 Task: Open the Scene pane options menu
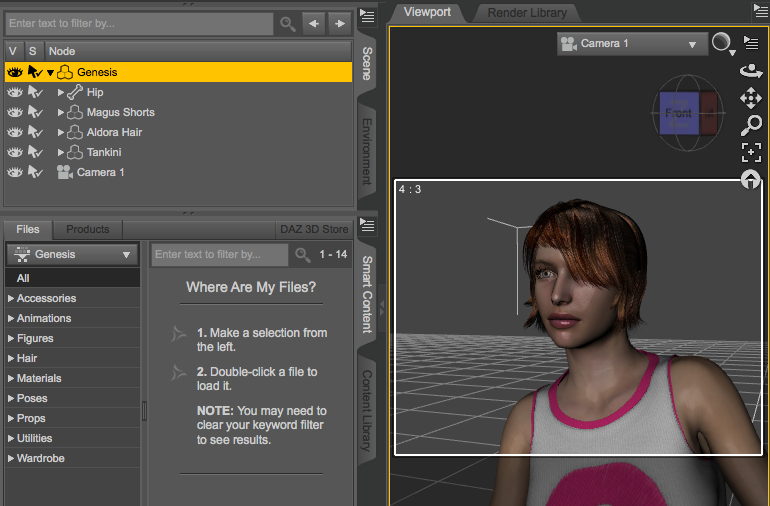point(367,16)
